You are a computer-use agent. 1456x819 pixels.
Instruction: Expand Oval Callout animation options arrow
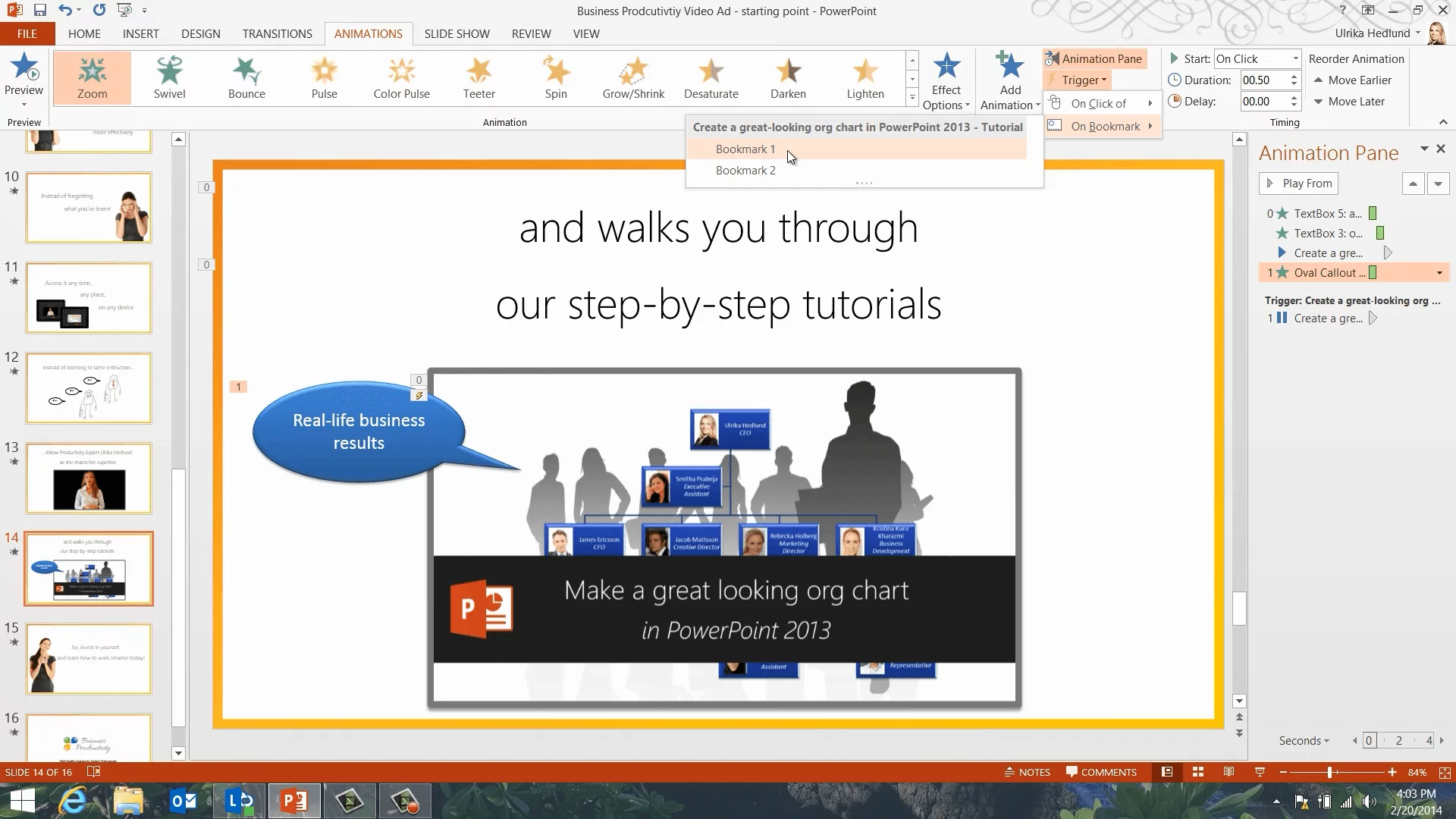(x=1439, y=273)
